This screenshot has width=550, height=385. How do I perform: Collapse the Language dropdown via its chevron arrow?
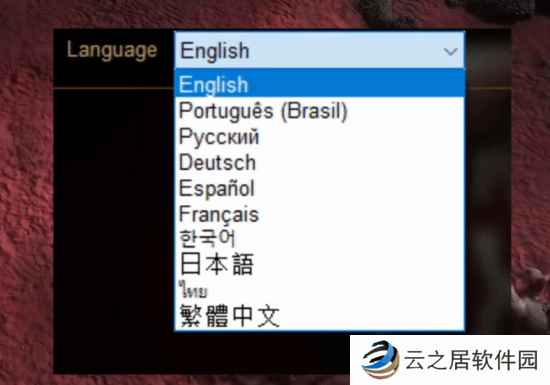pos(450,52)
